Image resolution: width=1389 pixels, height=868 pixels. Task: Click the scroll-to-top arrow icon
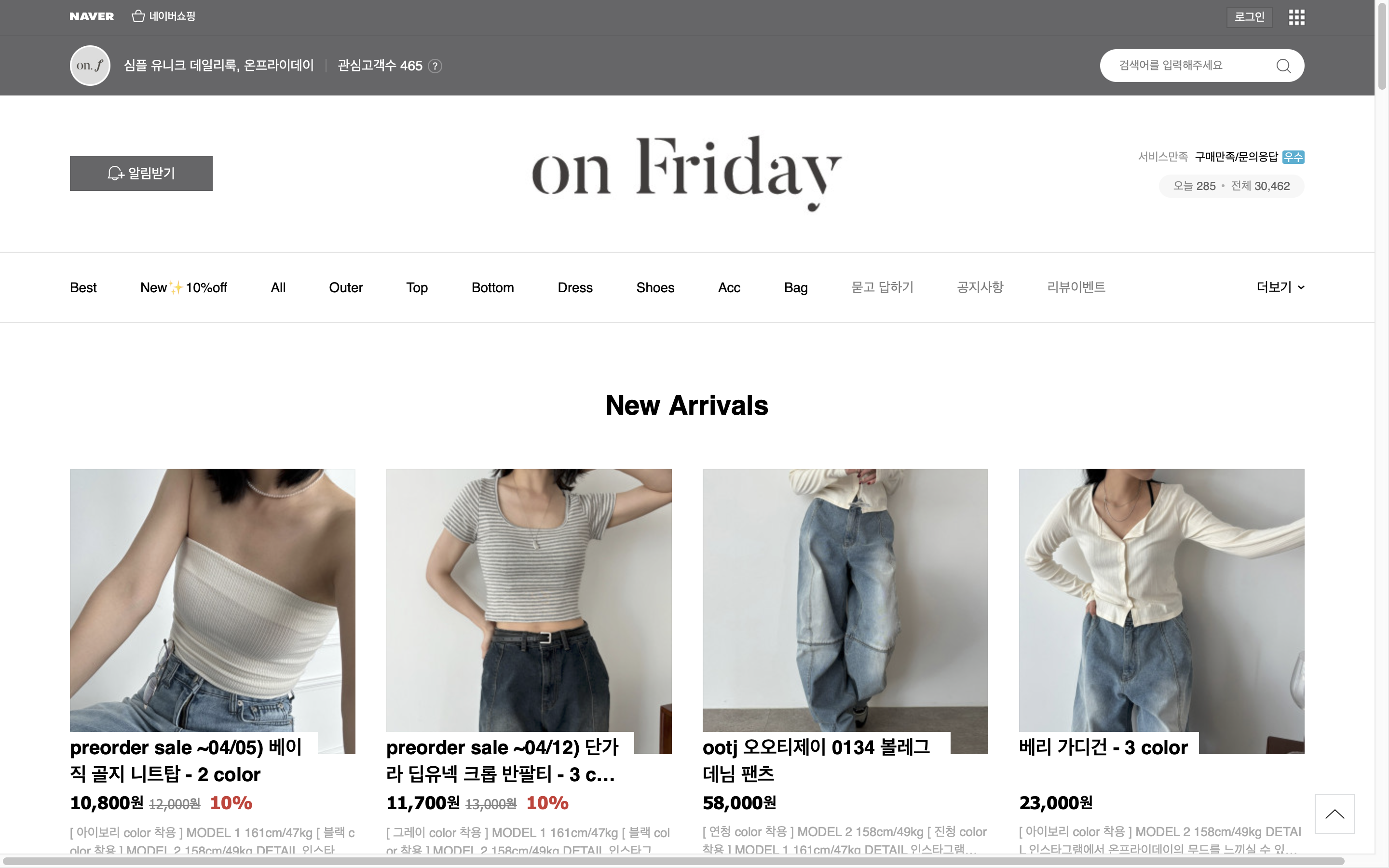tap(1335, 814)
